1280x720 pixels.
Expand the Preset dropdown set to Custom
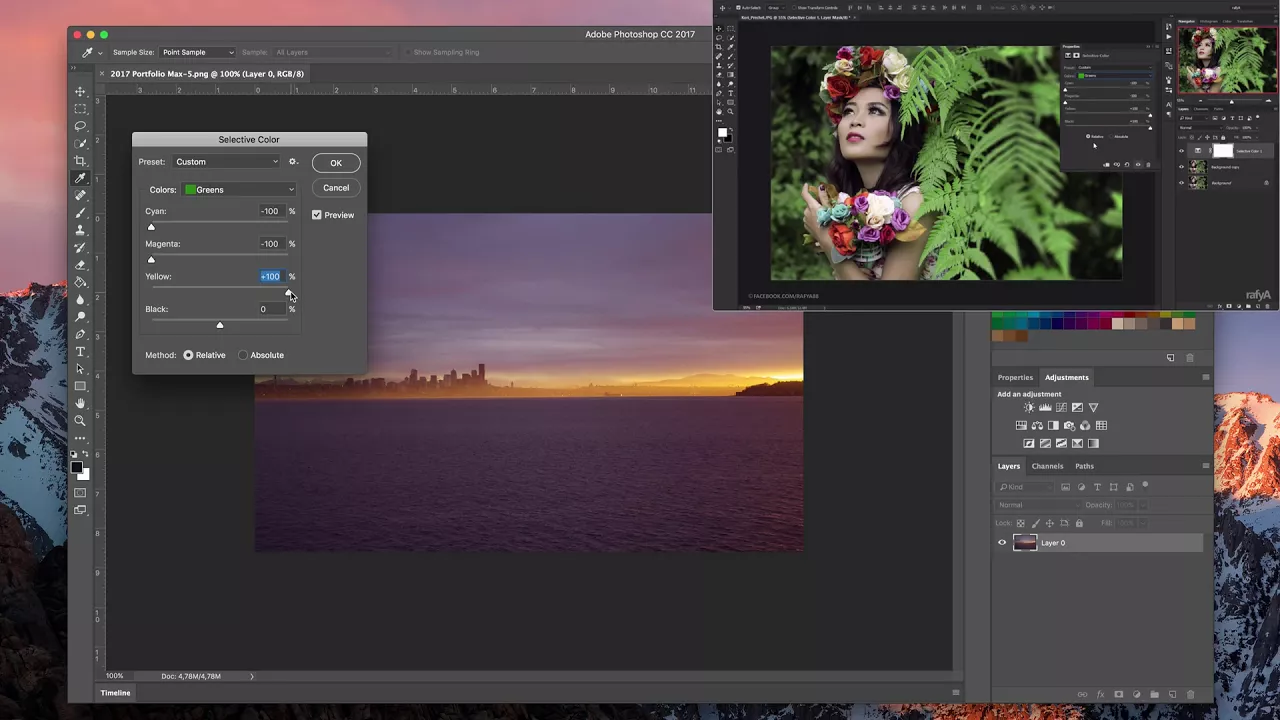click(x=227, y=162)
